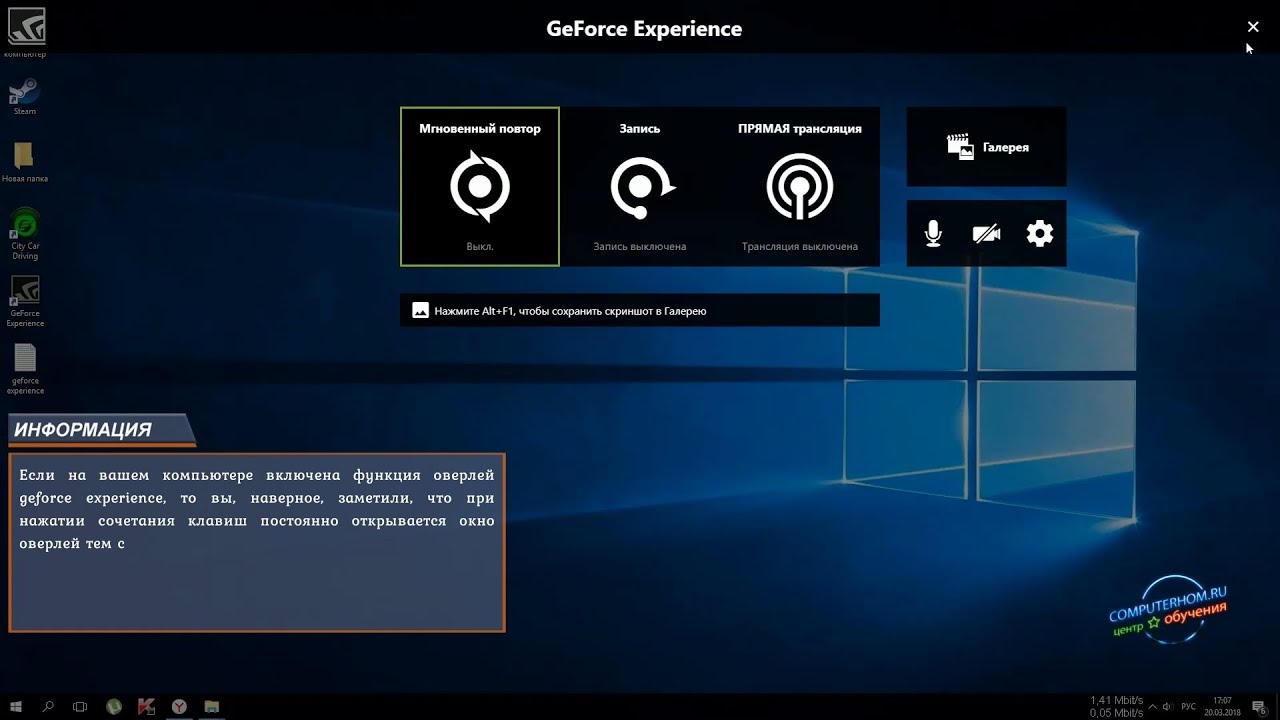The width and height of the screenshot is (1280, 720).
Task: Open the green torrent app on taskbar
Action: click(x=114, y=707)
